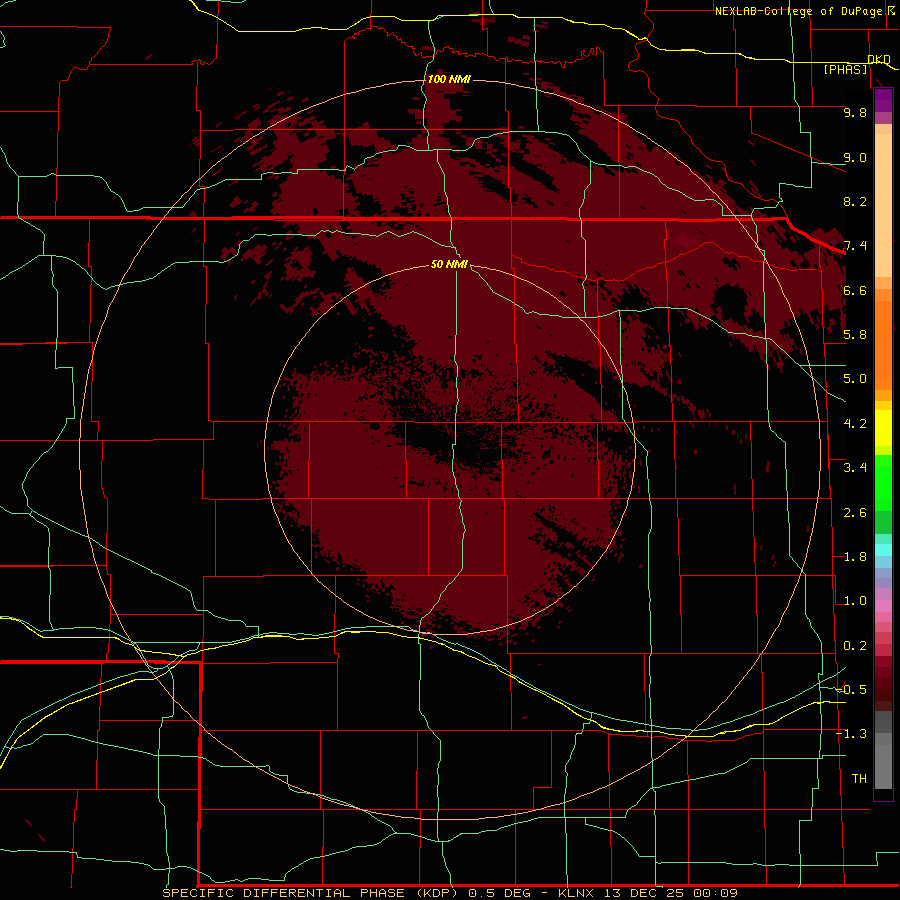The width and height of the screenshot is (900, 900).
Task: Click the -0.5 value on the color scale
Action: click(851, 690)
